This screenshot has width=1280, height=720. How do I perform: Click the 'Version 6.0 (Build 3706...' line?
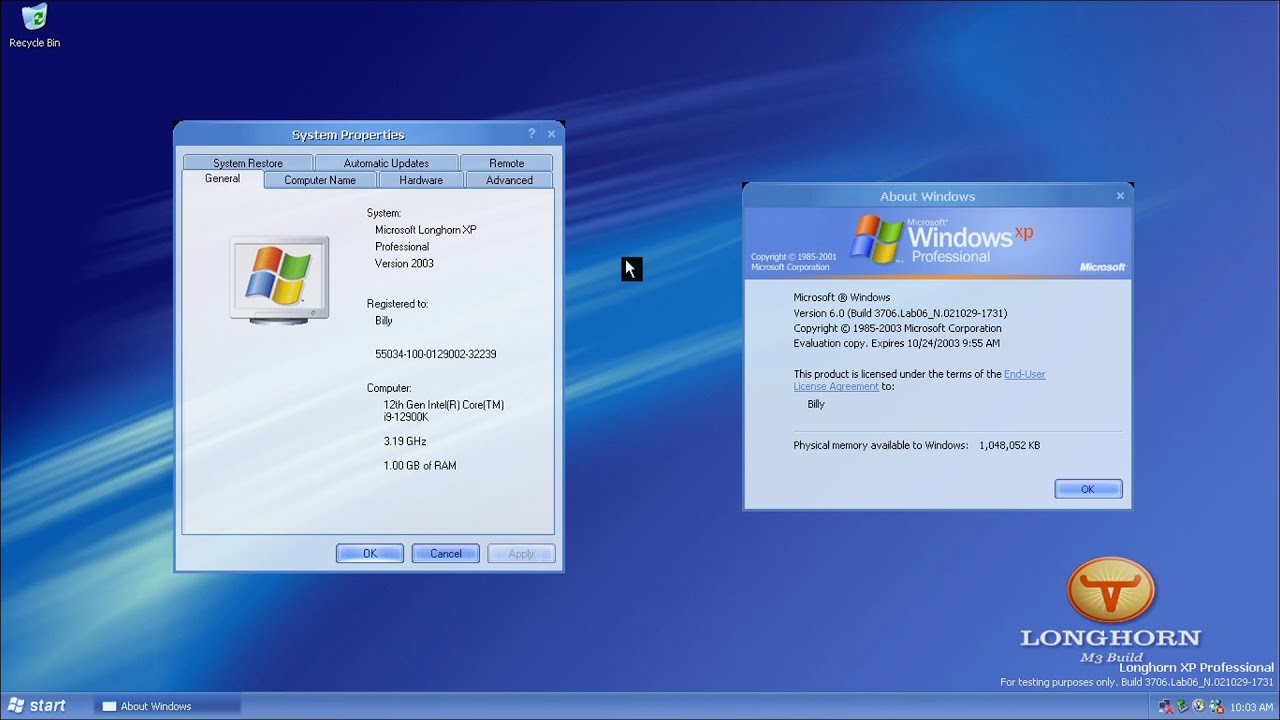[x=900, y=313]
